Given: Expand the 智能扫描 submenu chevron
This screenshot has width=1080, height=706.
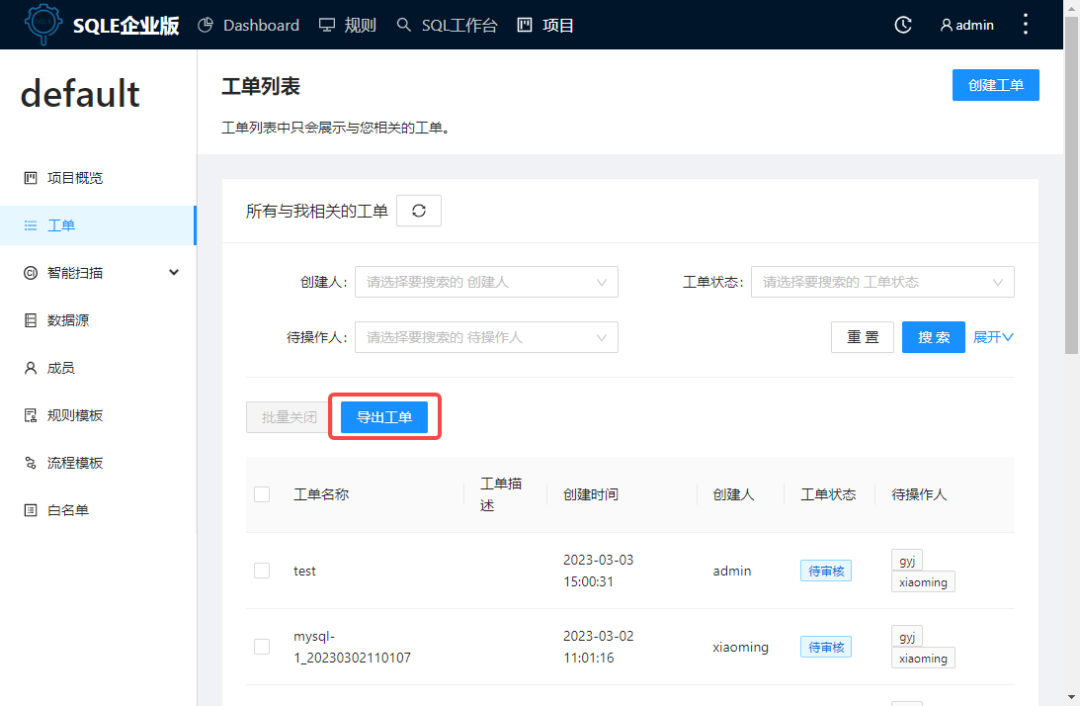Looking at the screenshot, I should pyautogui.click(x=174, y=273).
